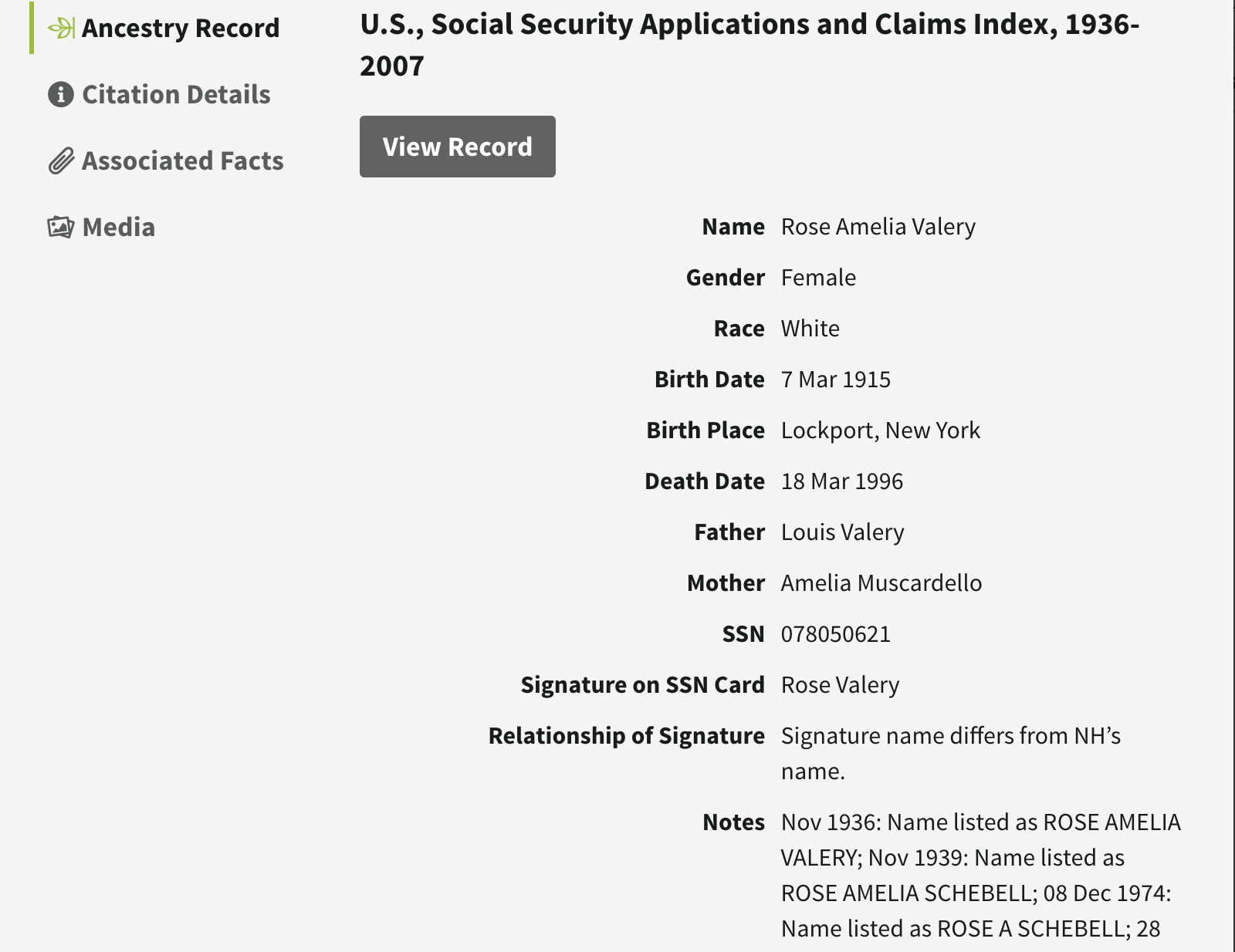Click the father's name Louis Valery

(842, 532)
